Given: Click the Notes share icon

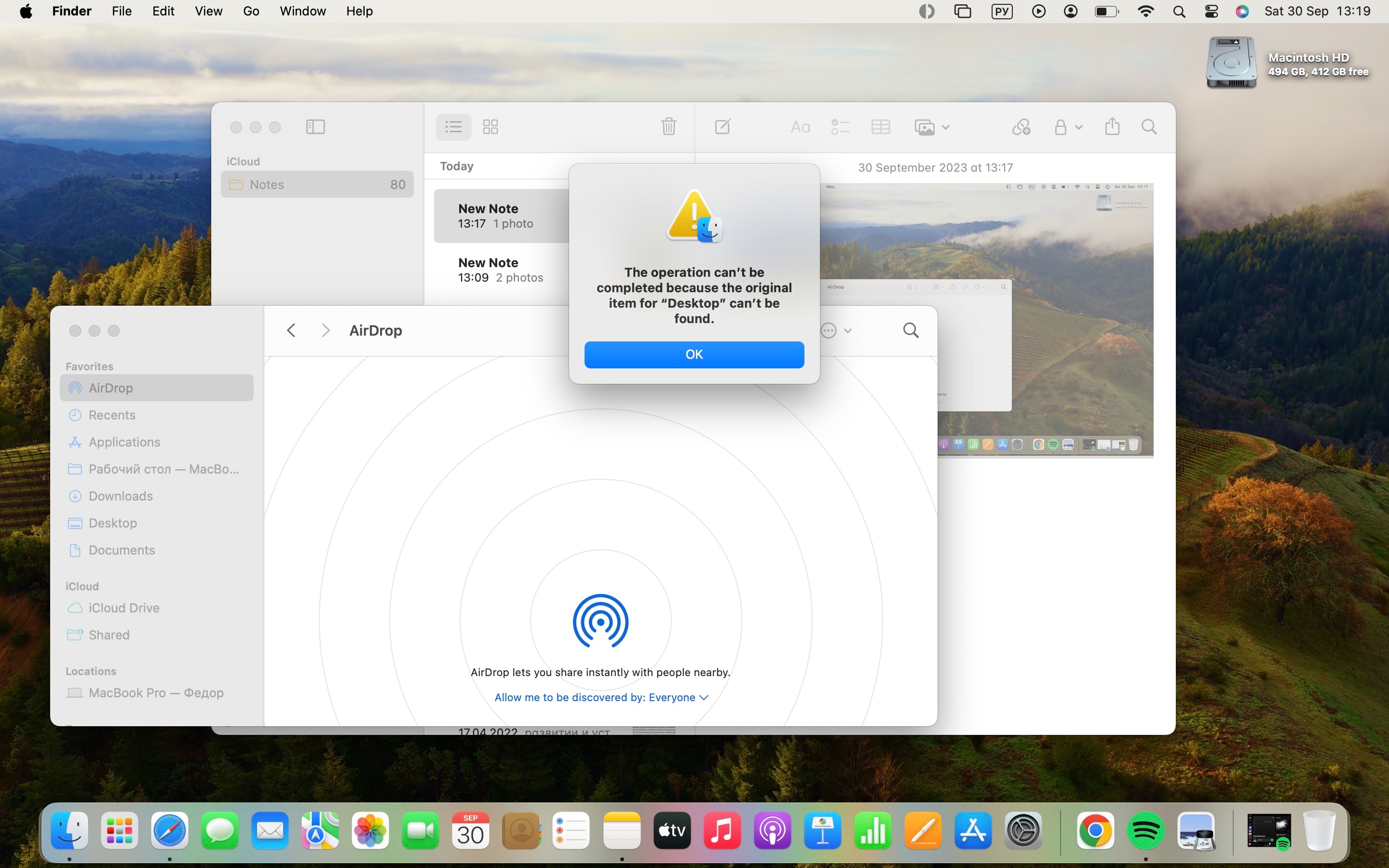Looking at the screenshot, I should [x=1112, y=127].
